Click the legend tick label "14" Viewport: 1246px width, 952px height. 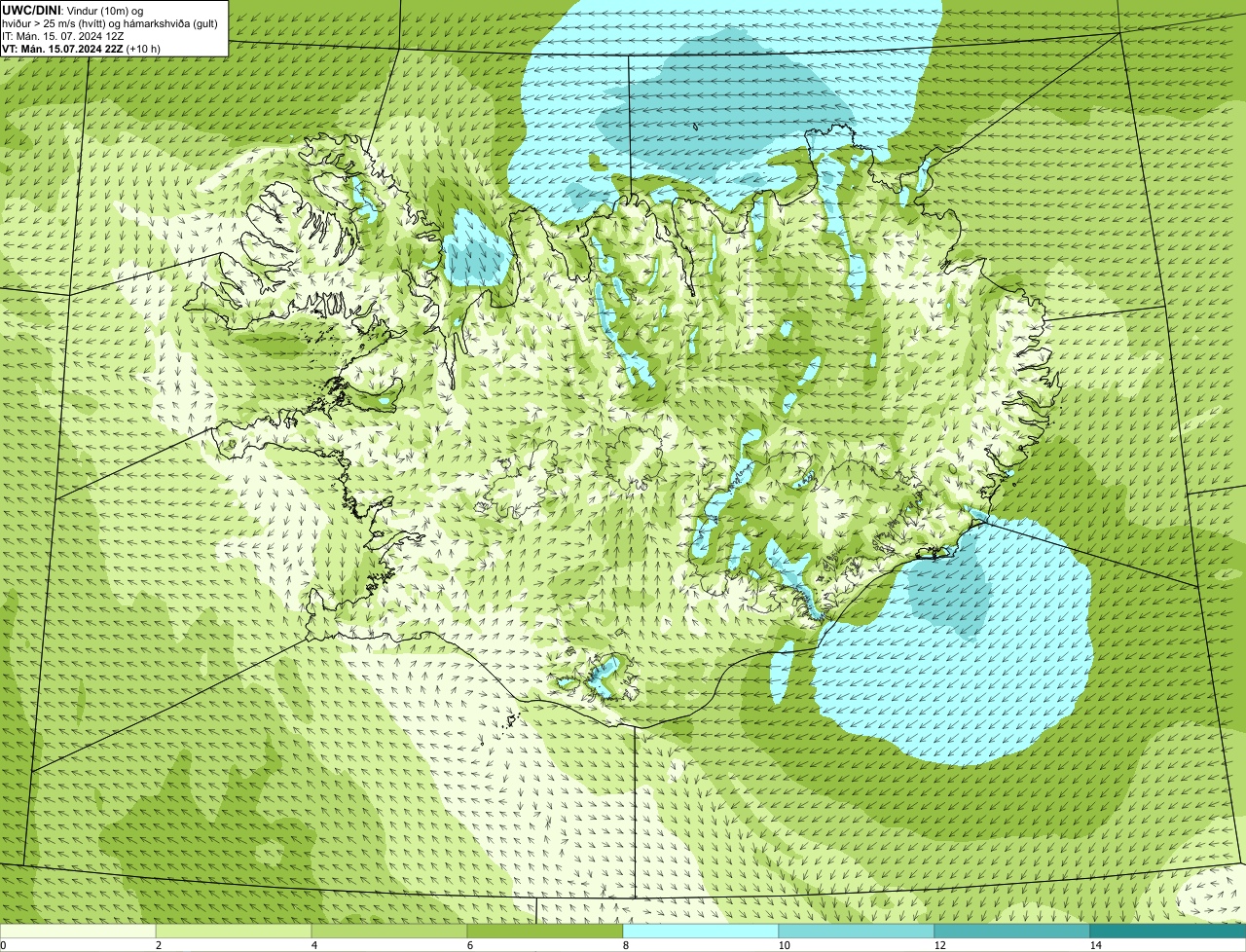(1095, 945)
